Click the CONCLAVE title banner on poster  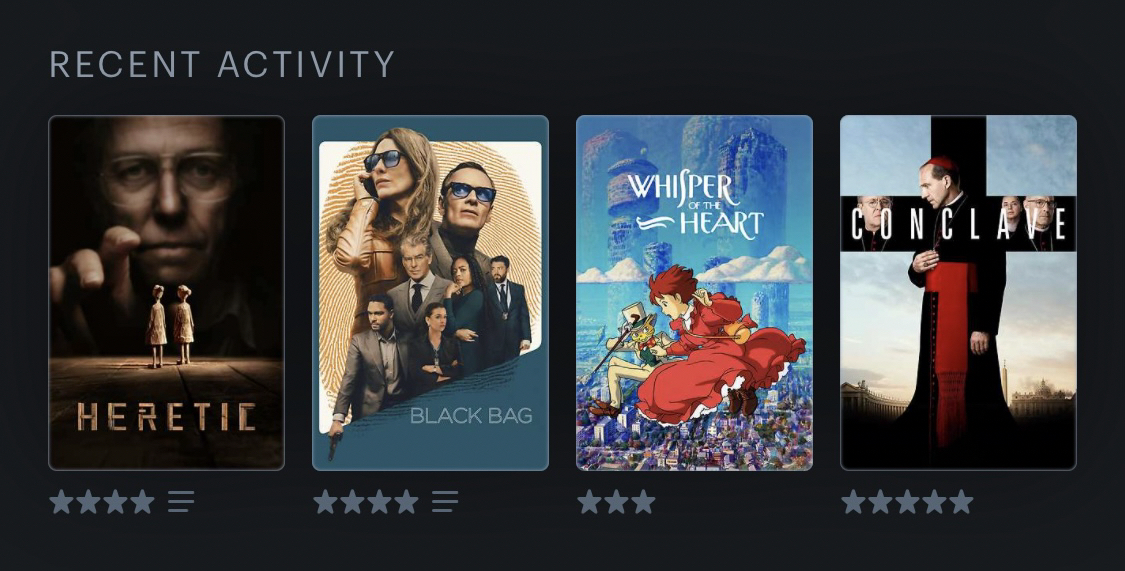[959, 223]
